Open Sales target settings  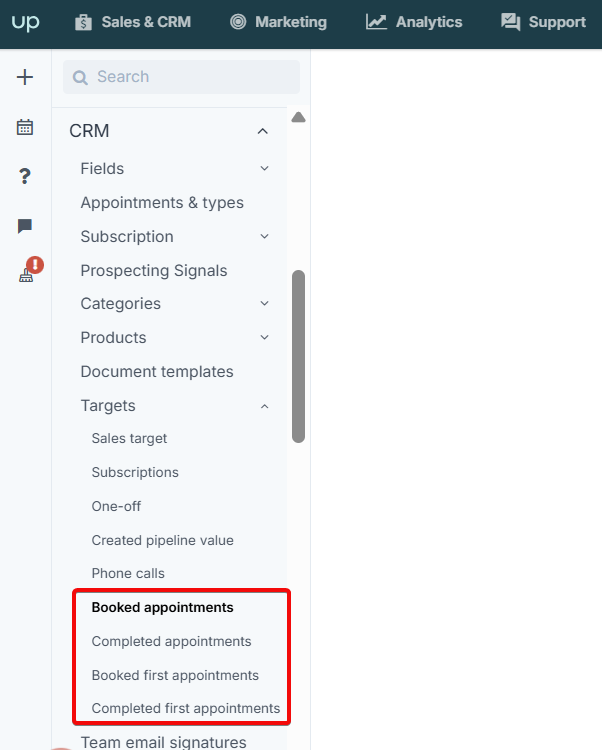tap(129, 439)
